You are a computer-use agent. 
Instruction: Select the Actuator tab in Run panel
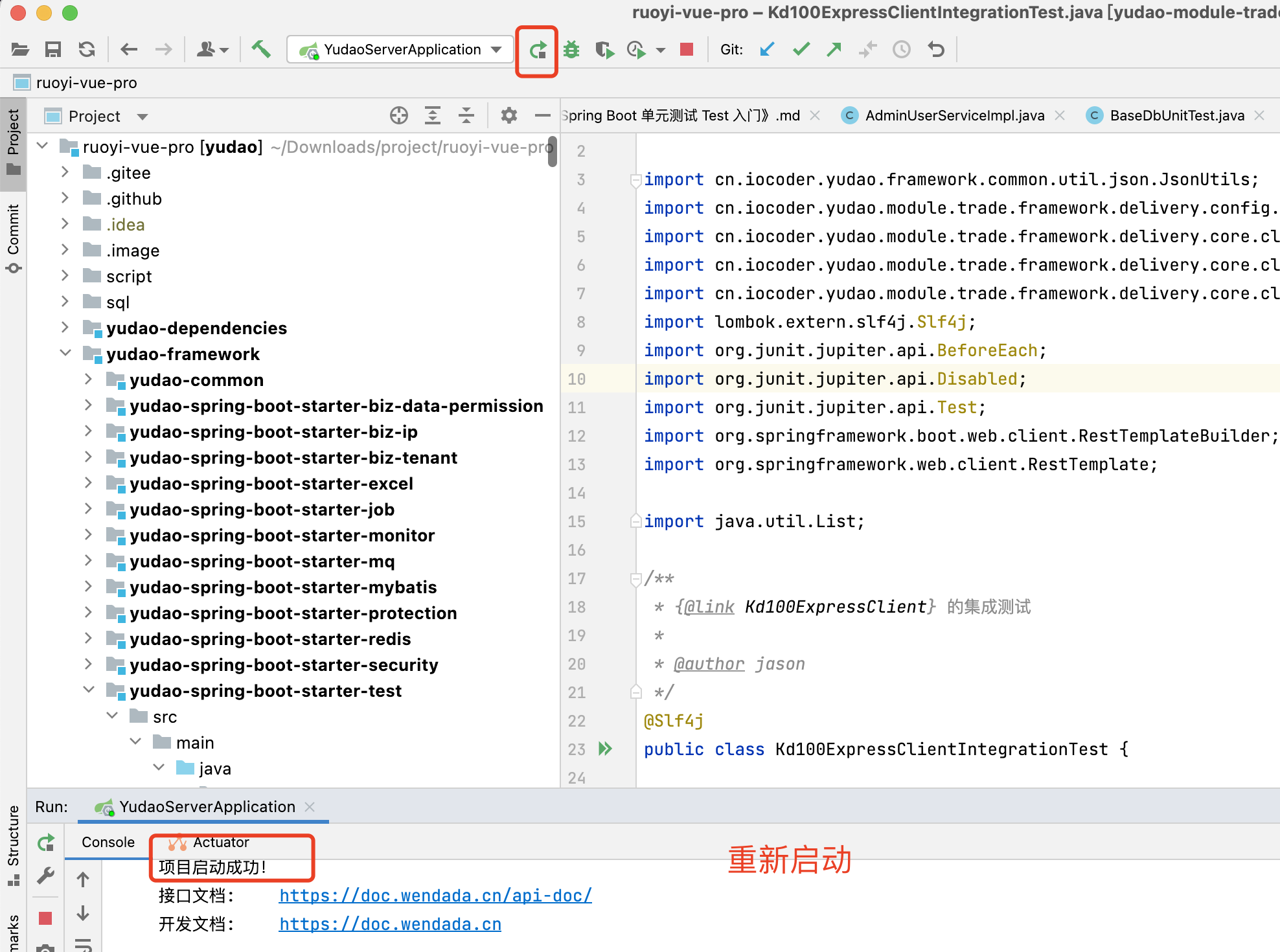(209, 842)
